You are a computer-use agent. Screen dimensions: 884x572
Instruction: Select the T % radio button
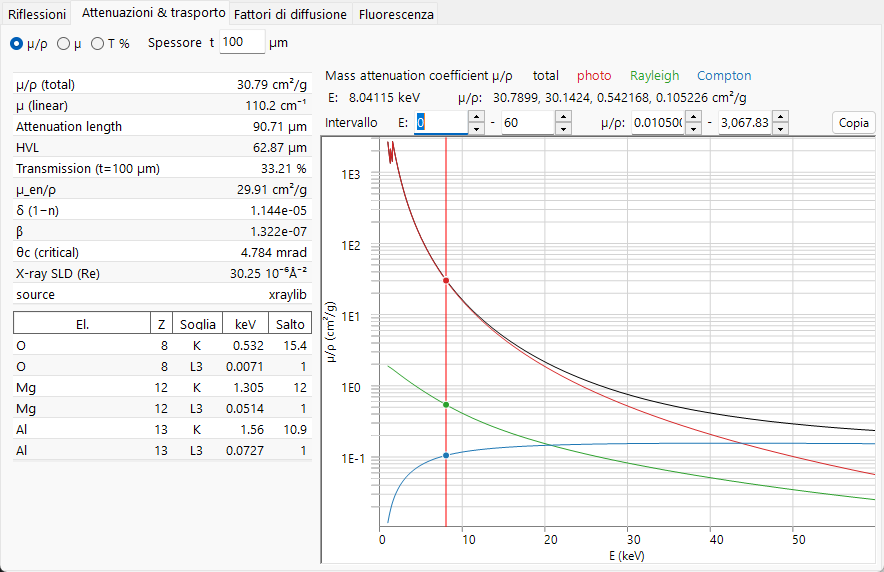click(110, 43)
